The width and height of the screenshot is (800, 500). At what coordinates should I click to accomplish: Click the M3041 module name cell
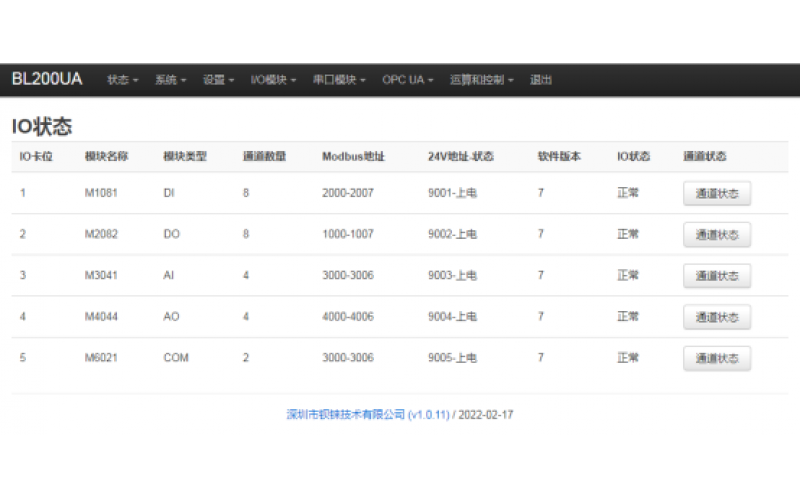(x=101, y=276)
